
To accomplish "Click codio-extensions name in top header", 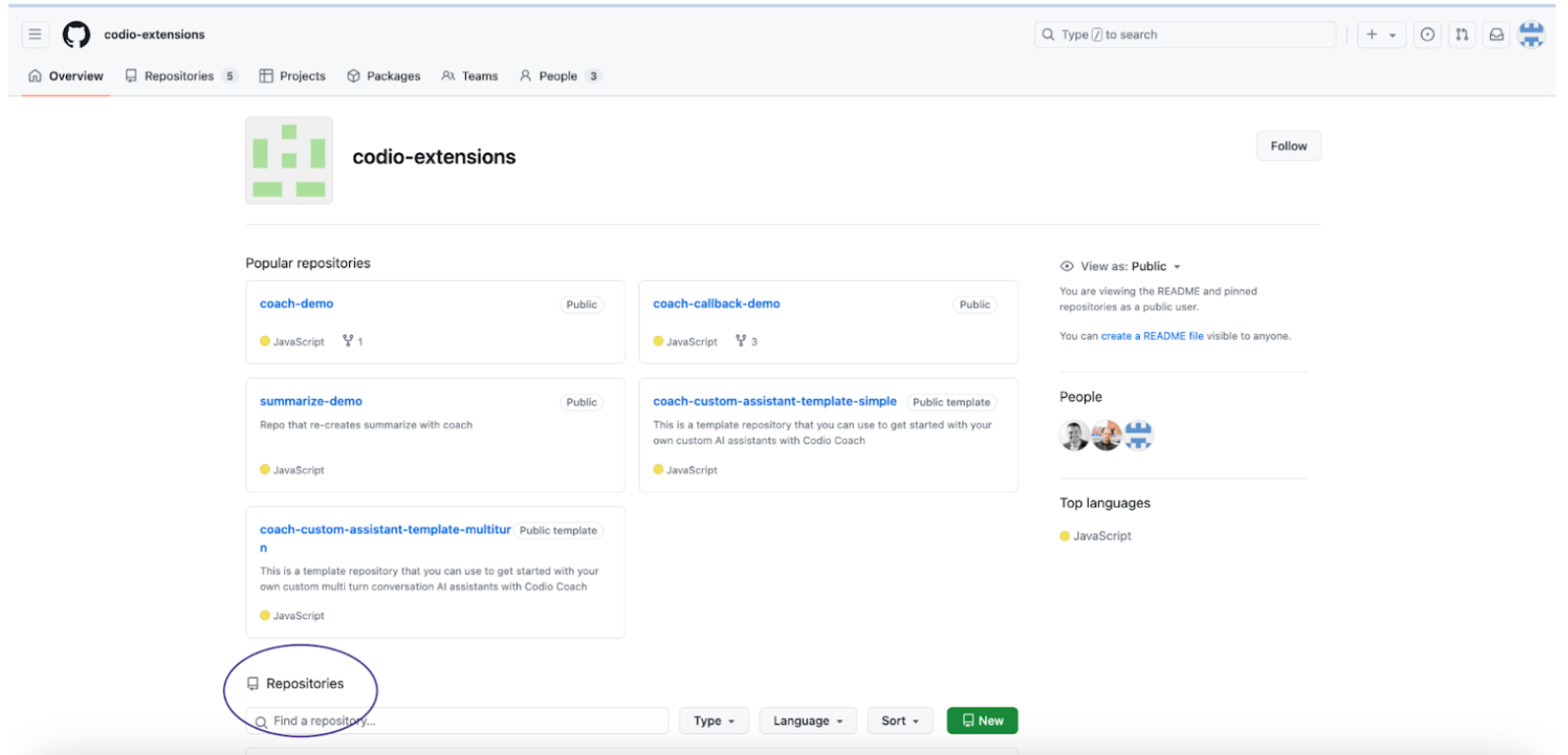I will click(x=154, y=35).
